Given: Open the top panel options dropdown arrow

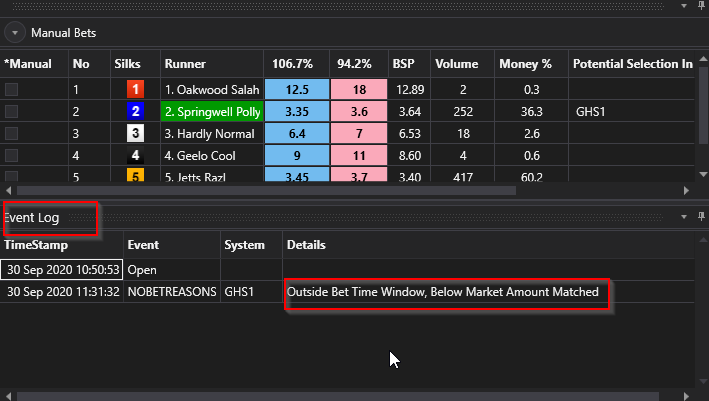Looking at the screenshot, I should point(684,6).
